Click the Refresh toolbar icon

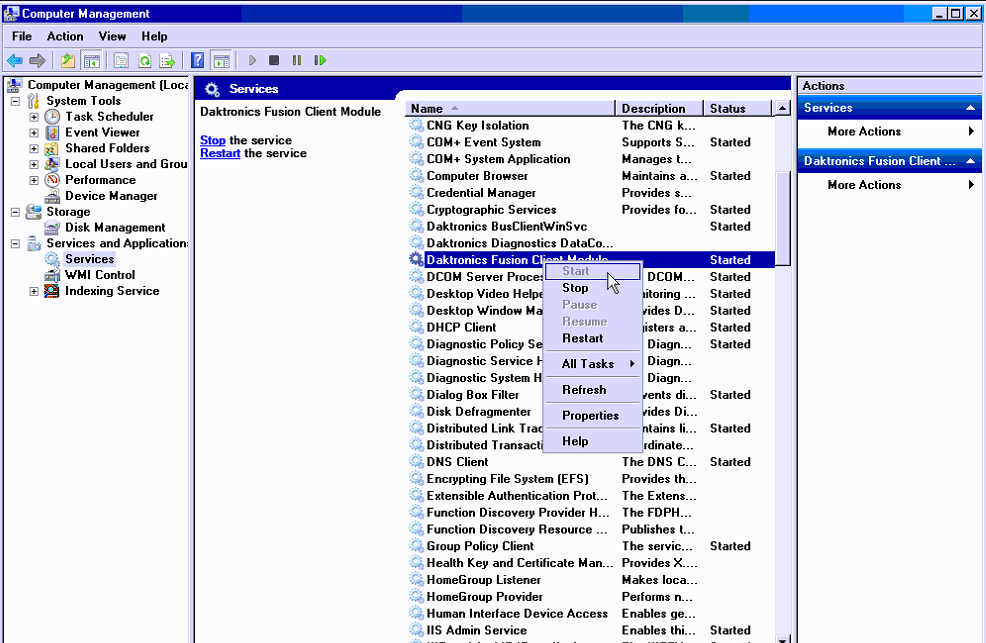click(144, 61)
